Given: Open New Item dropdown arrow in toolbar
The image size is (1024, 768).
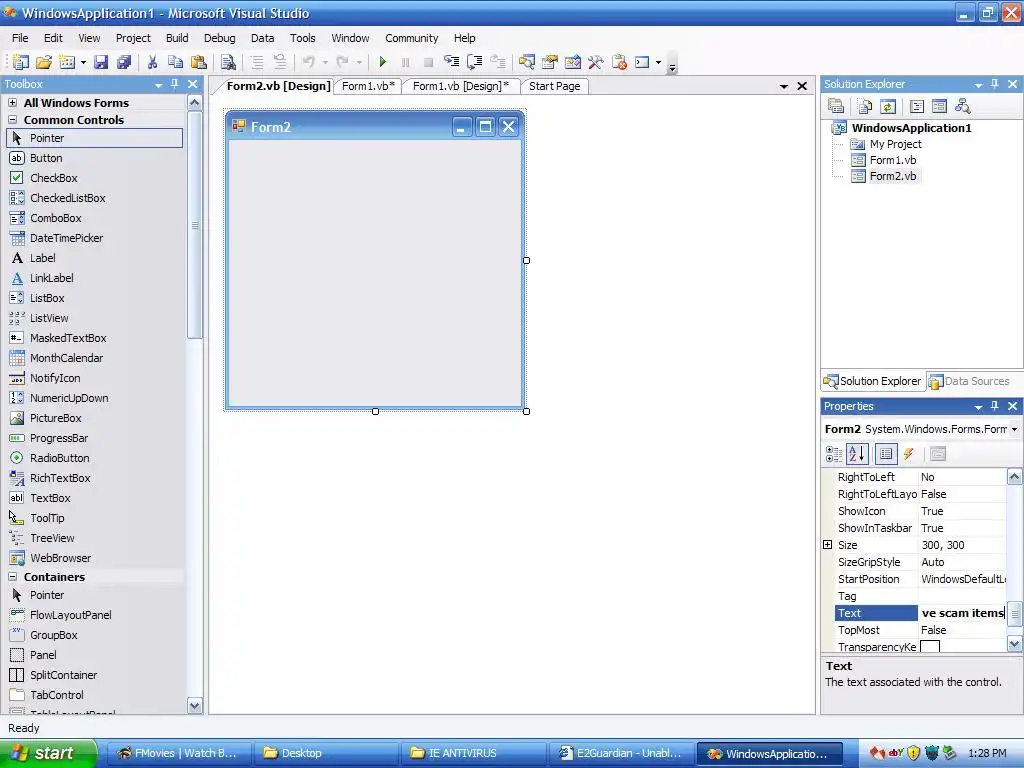Looking at the screenshot, I should [84, 63].
